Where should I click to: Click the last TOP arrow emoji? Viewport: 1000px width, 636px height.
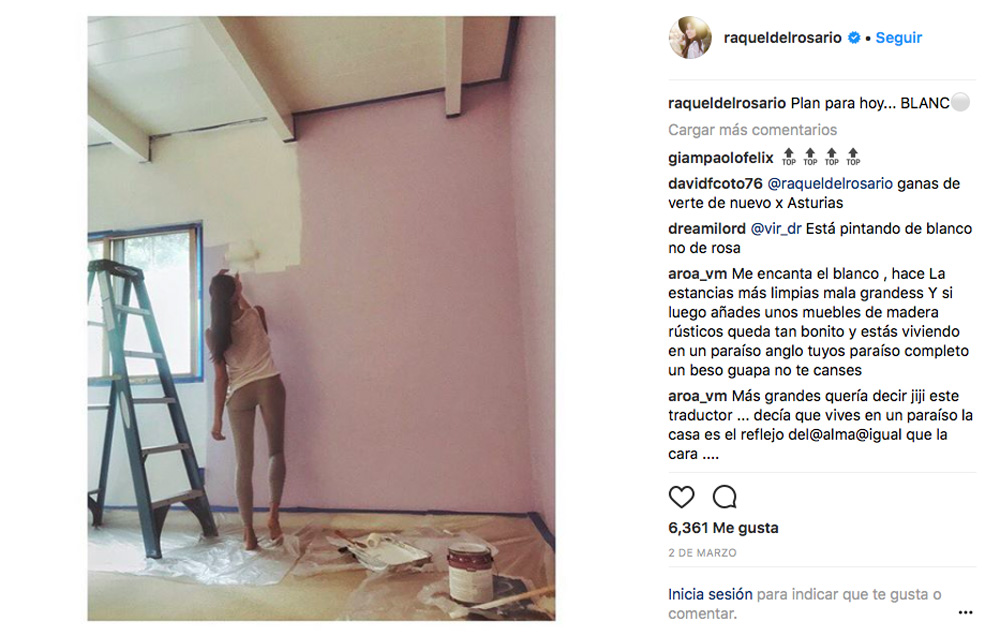click(x=853, y=157)
